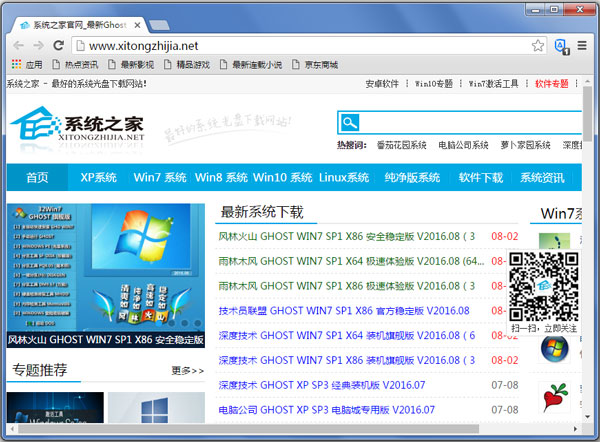Open the shield extension icon
600x442 pixels.
click(562, 46)
